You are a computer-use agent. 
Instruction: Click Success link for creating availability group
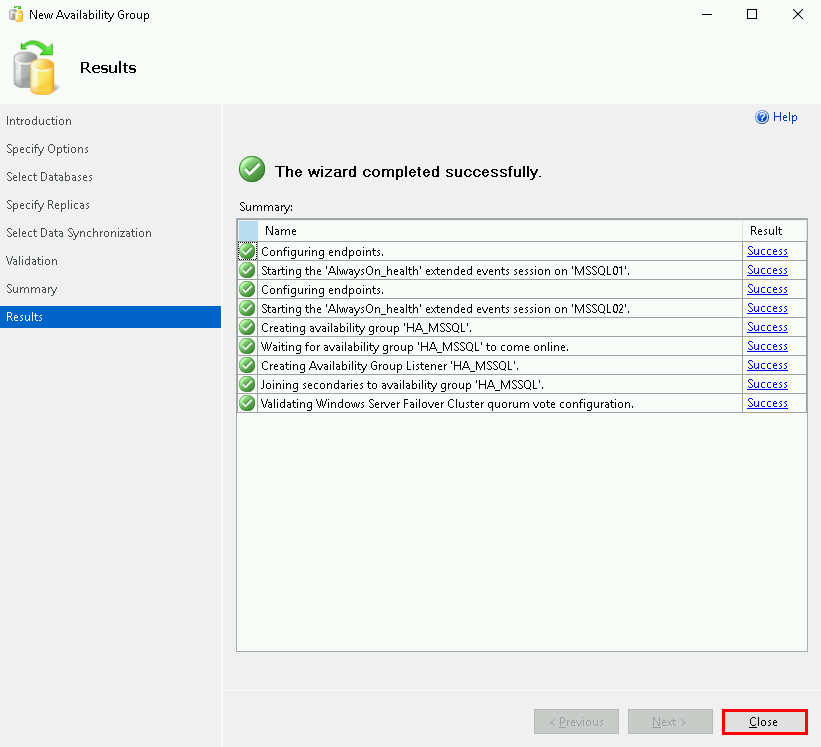(767, 327)
